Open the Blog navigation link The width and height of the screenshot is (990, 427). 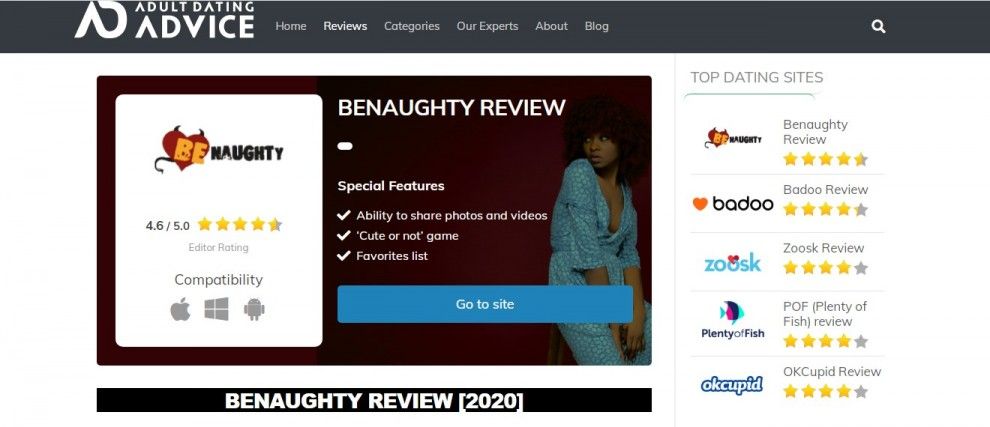(597, 27)
